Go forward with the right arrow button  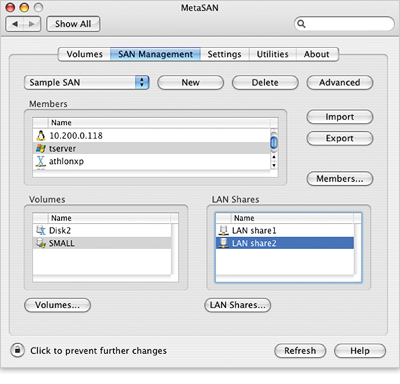32,24
